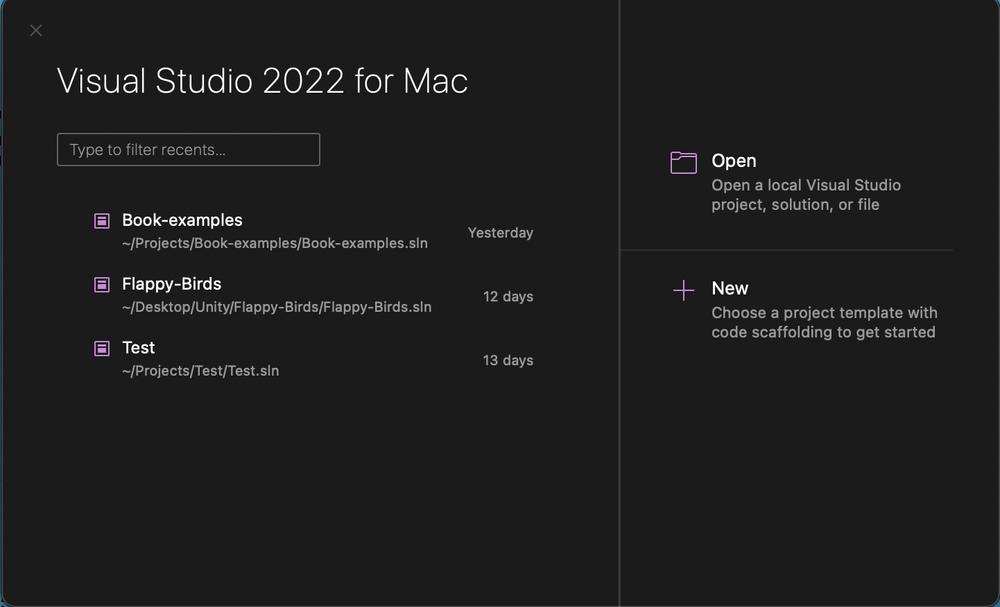Select path ~/Projects/Test/Test.sln
Screen dimensions: 1000x607
[200, 371]
